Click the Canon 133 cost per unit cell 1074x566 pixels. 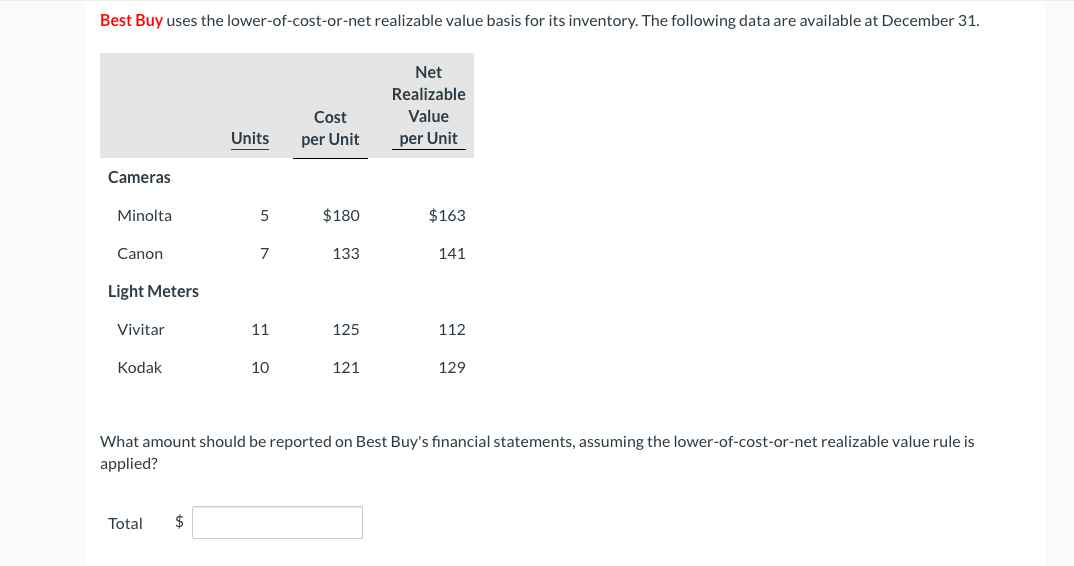(346, 254)
